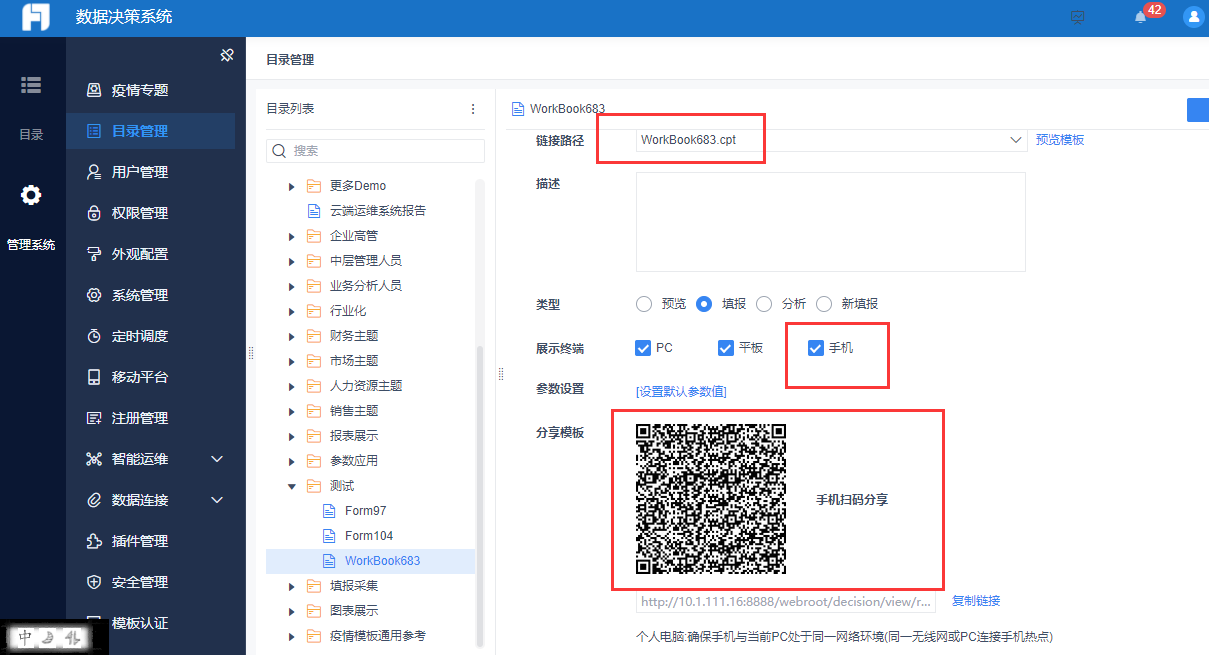Select the 填报 radio button
Screen dimensions: 1209x655
point(704,304)
